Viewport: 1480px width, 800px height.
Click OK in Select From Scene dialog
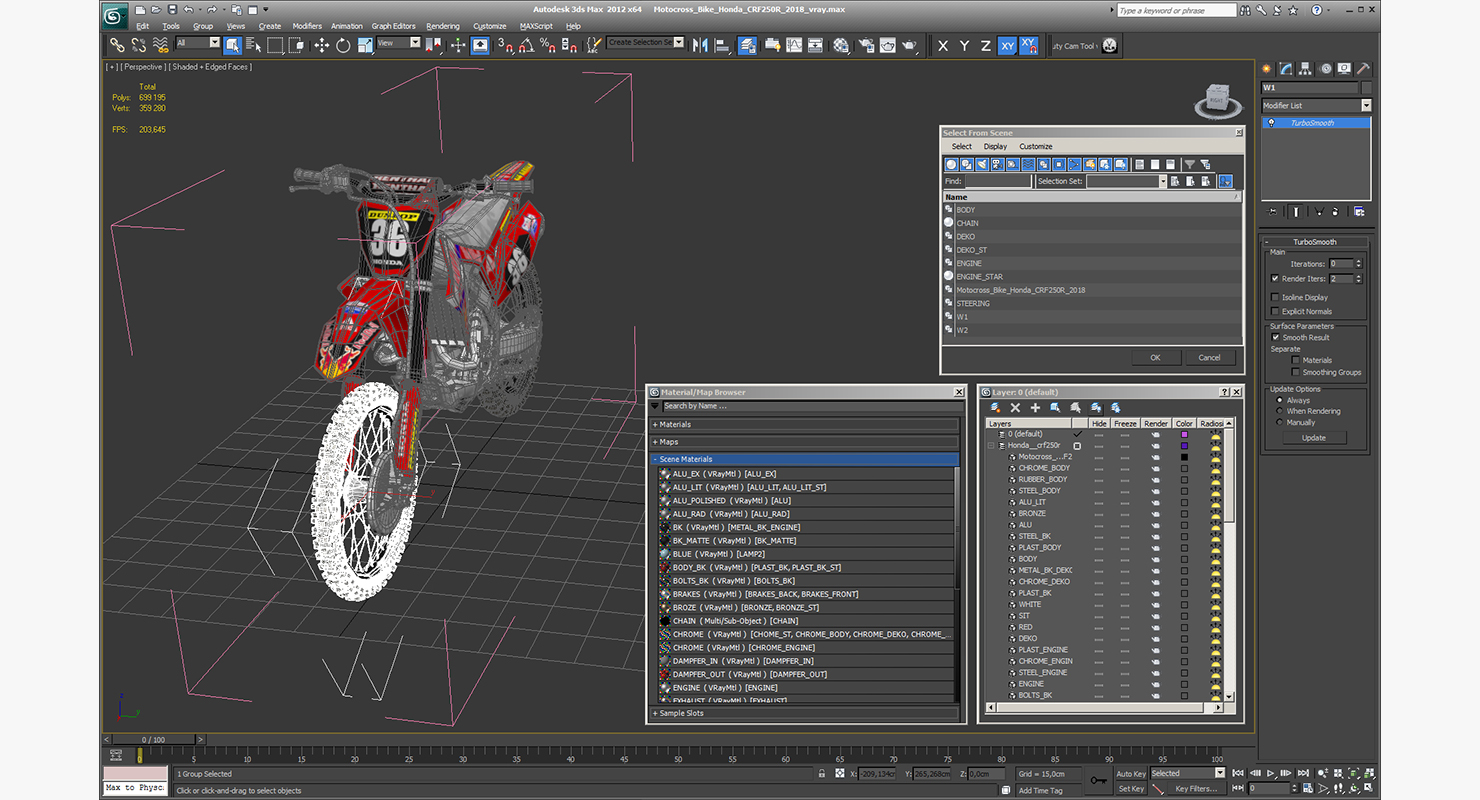click(x=1155, y=357)
